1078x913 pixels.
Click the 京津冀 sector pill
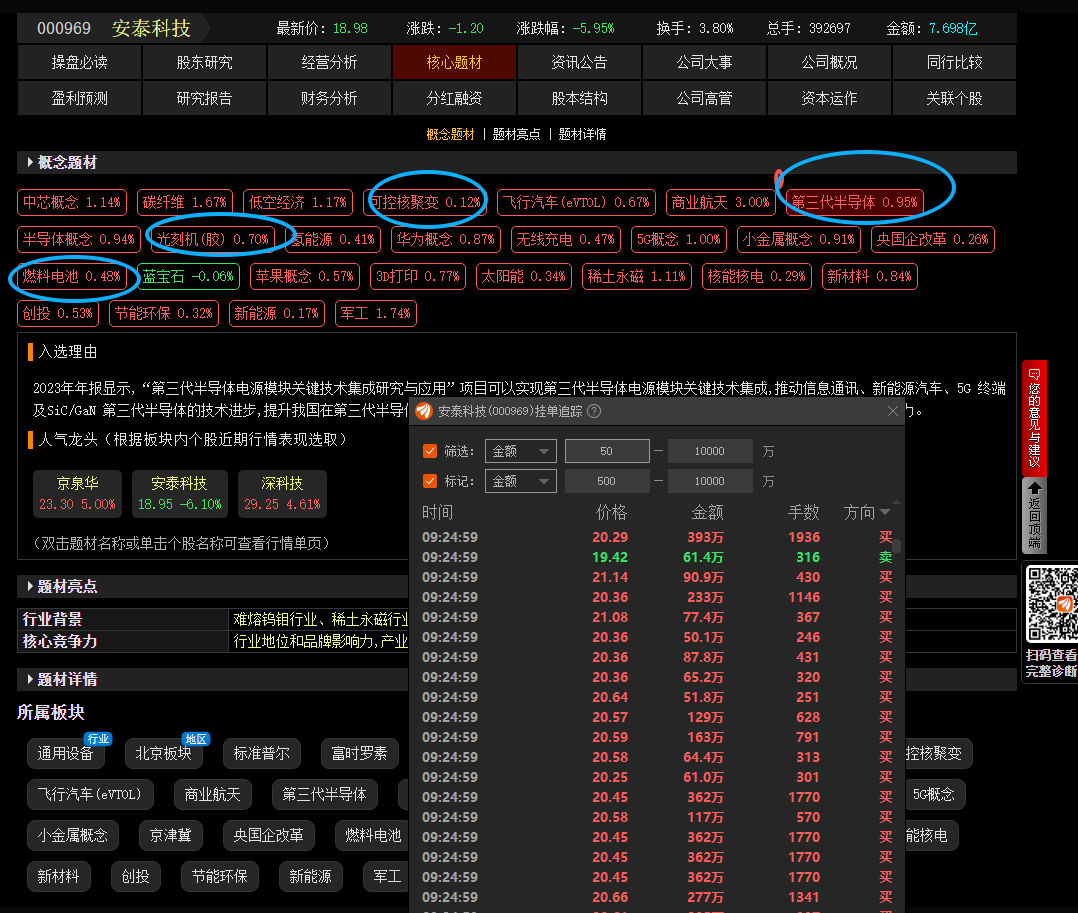tap(170, 835)
